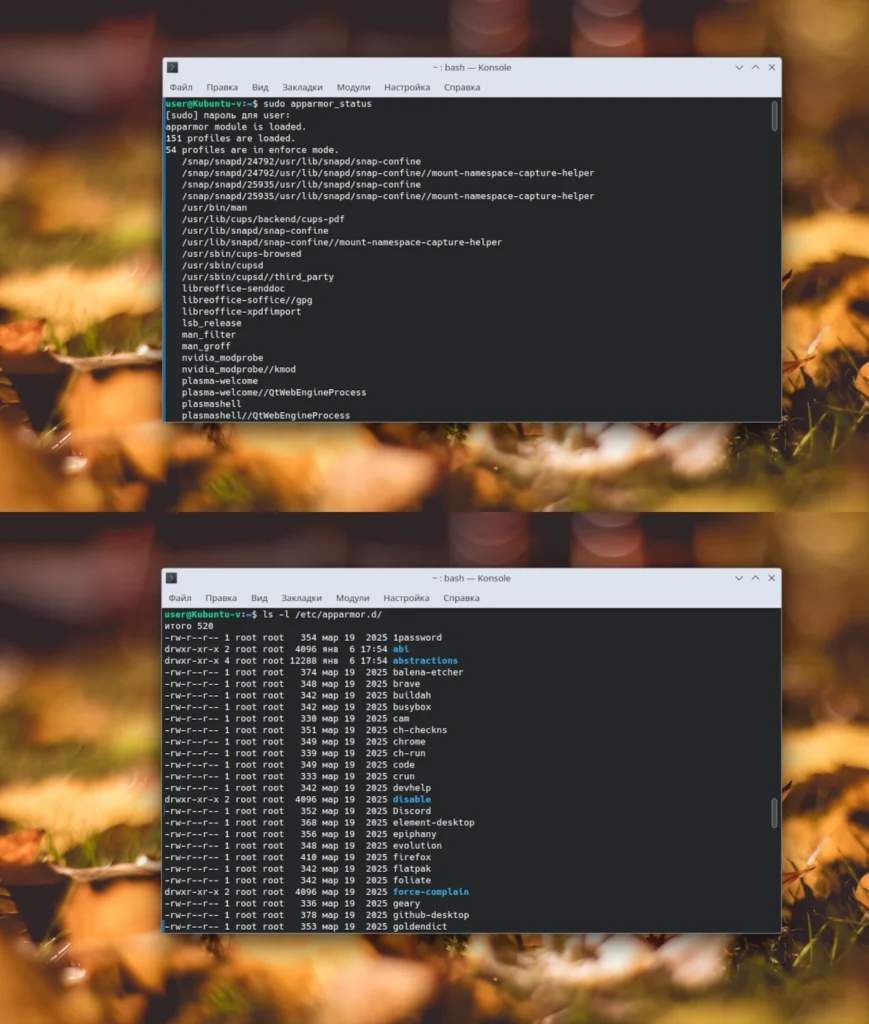Click 'disable' directory name
This screenshot has width=869, height=1024.
(411, 799)
